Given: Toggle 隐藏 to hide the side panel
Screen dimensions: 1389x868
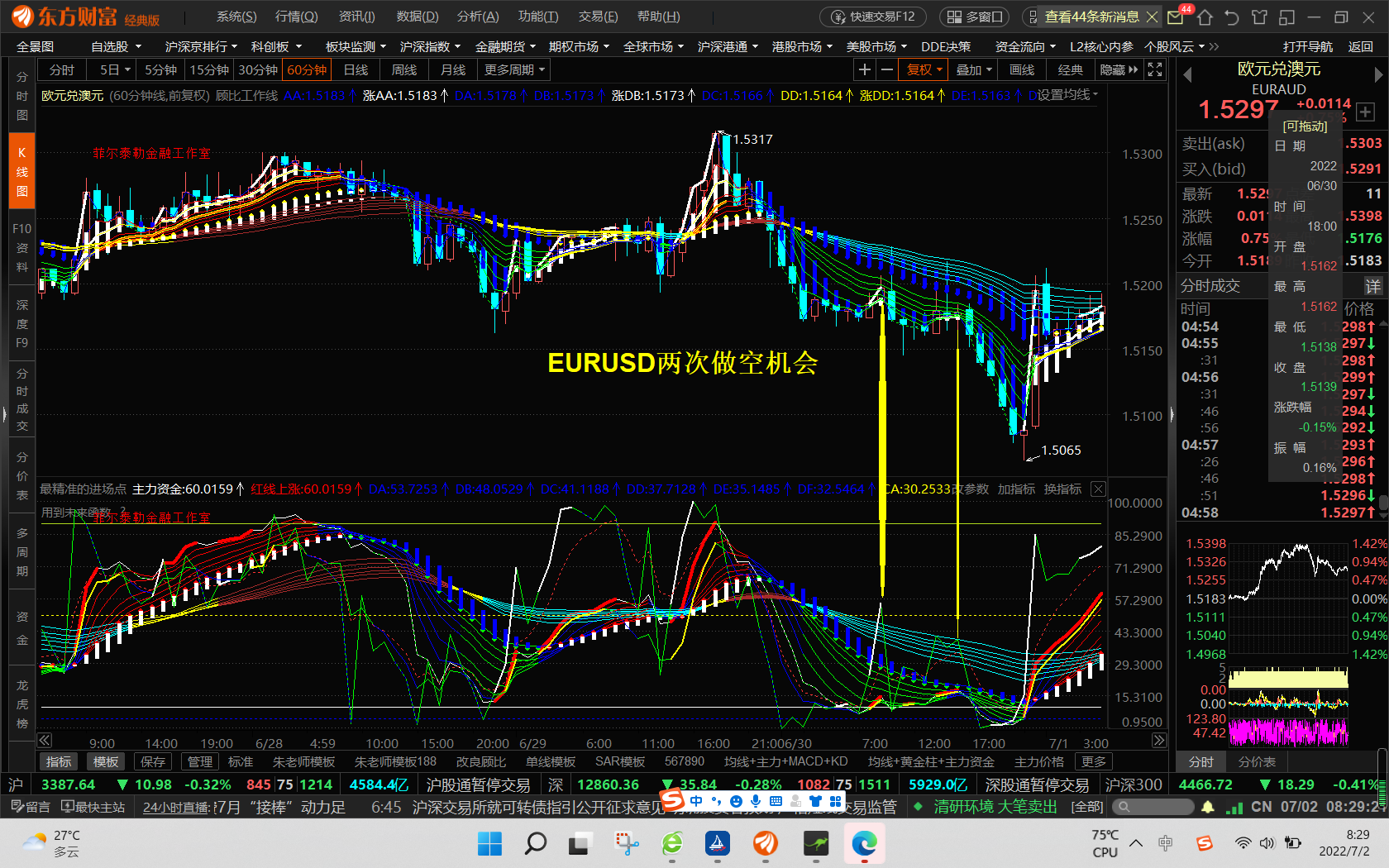Looking at the screenshot, I should (x=1119, y=70).
